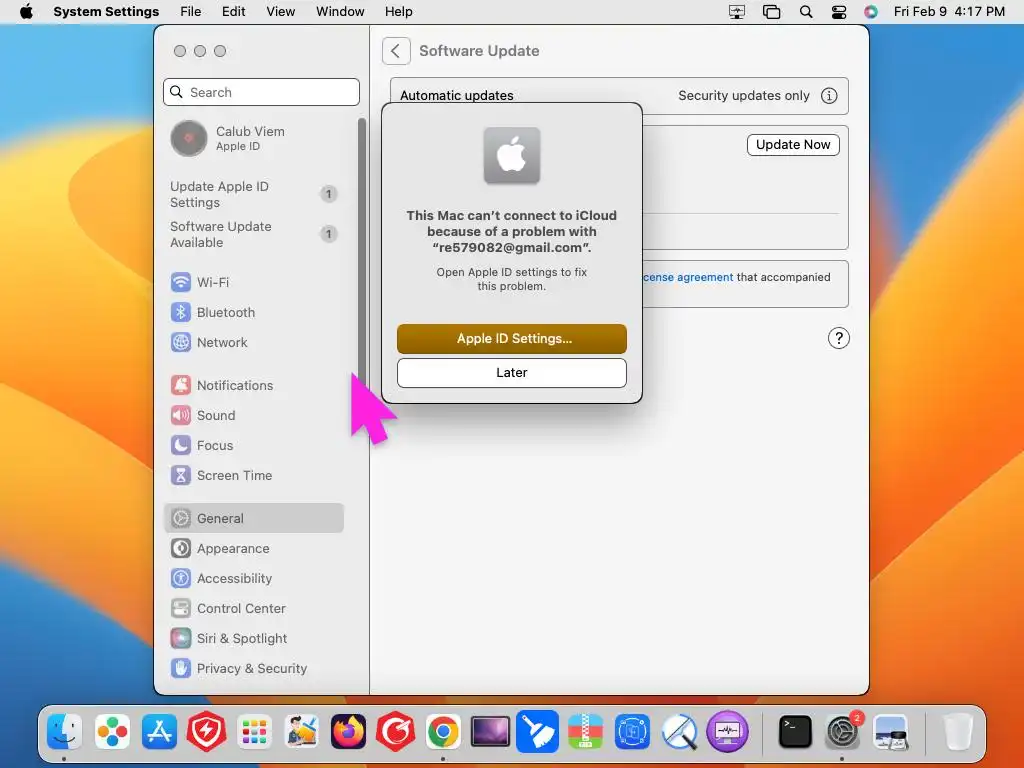
Task: Select Software Update Available item
Action: point(255,234)
